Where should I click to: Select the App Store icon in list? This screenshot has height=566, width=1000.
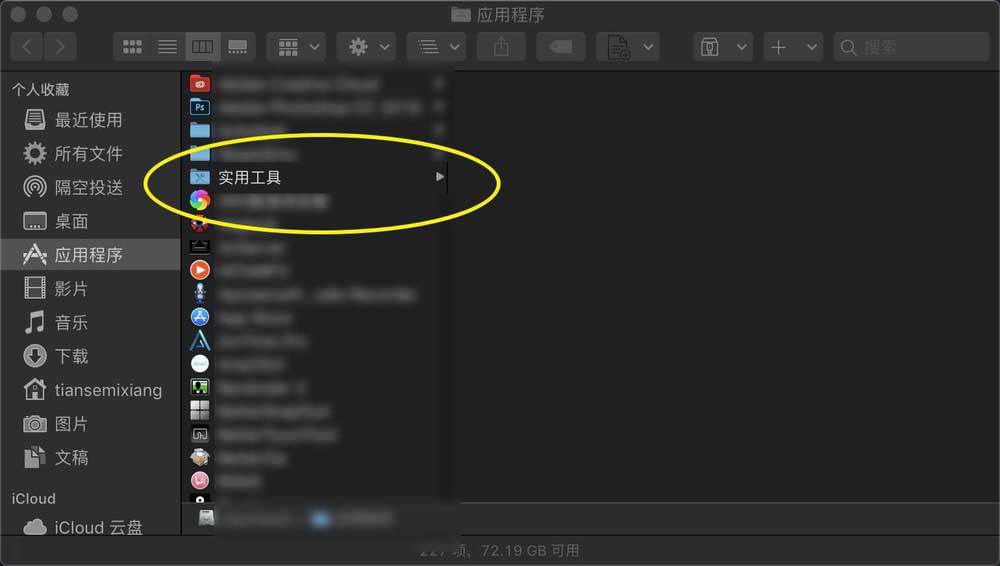click(x=200, y=317)
